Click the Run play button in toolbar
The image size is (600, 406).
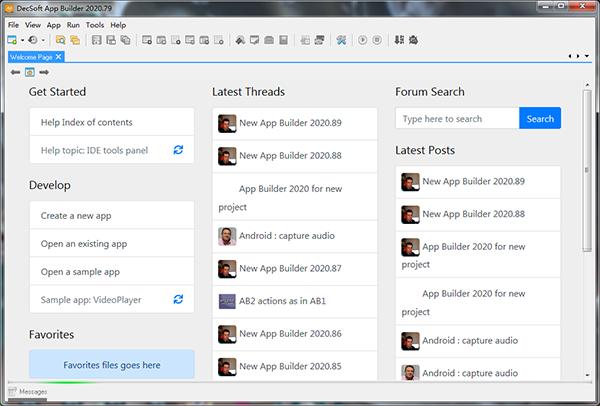coord(362,40)
